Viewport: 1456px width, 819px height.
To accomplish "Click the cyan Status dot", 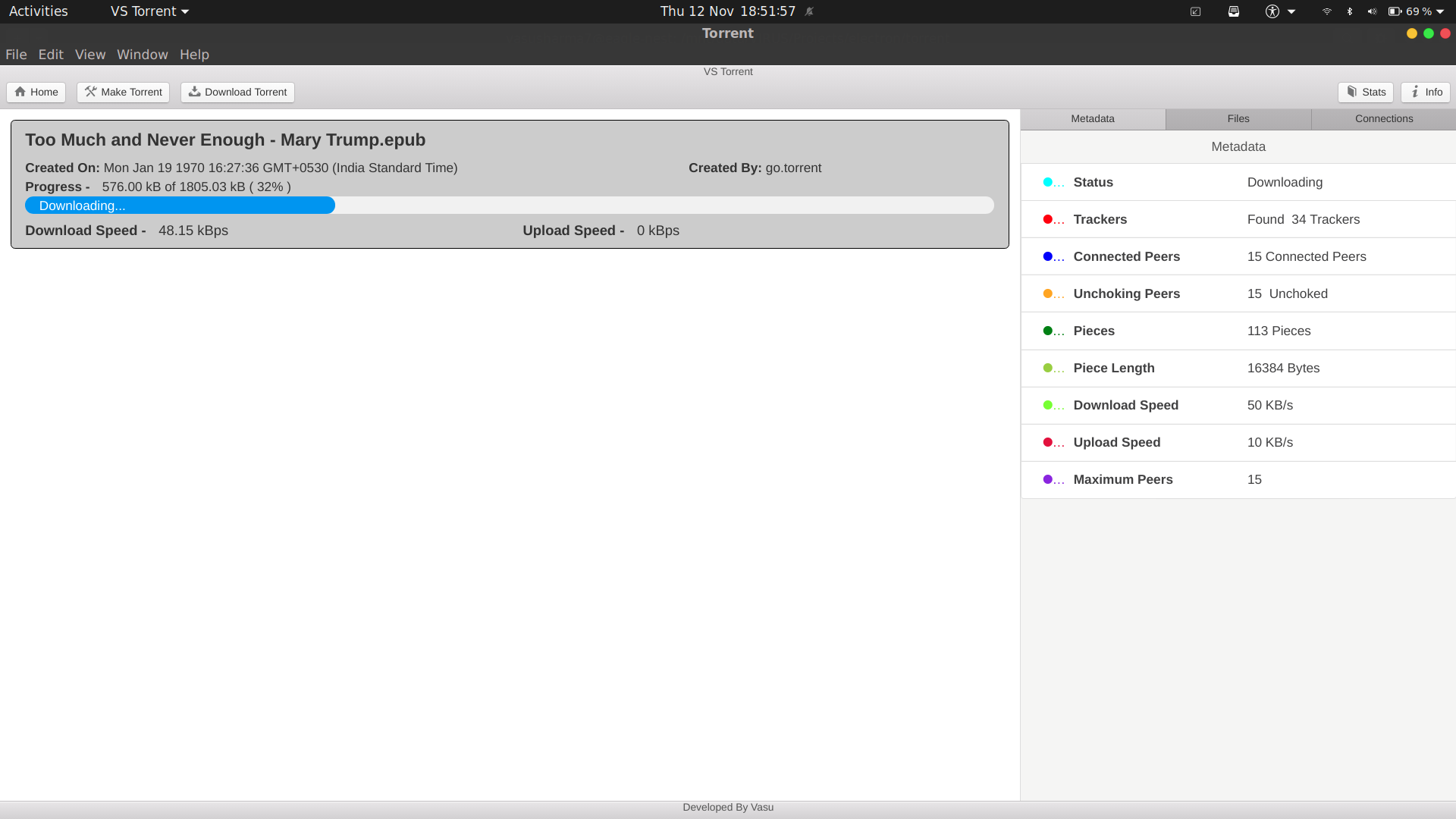I will pyautogui.click(x=1047, y=182).
